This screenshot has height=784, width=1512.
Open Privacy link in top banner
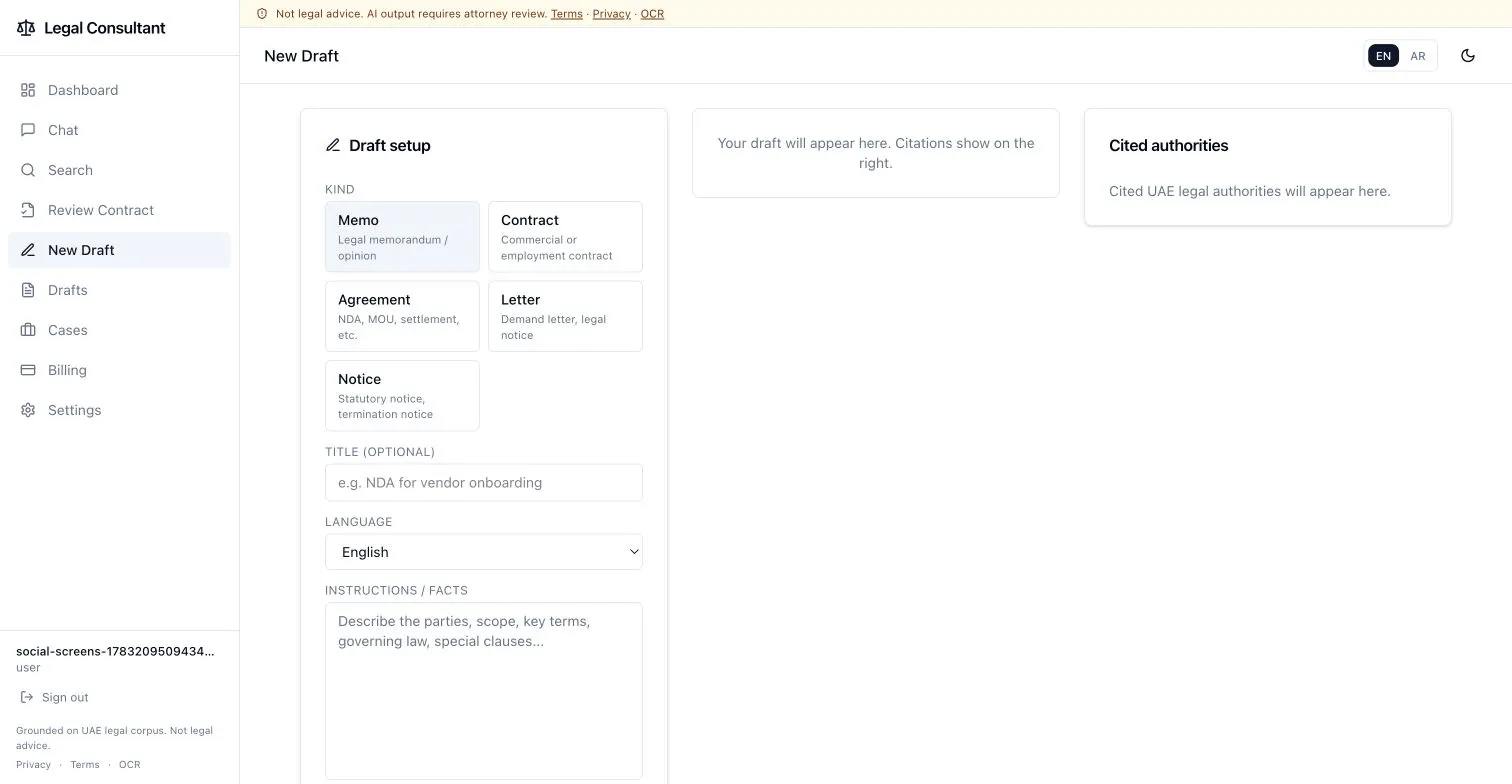coord(611,14)
